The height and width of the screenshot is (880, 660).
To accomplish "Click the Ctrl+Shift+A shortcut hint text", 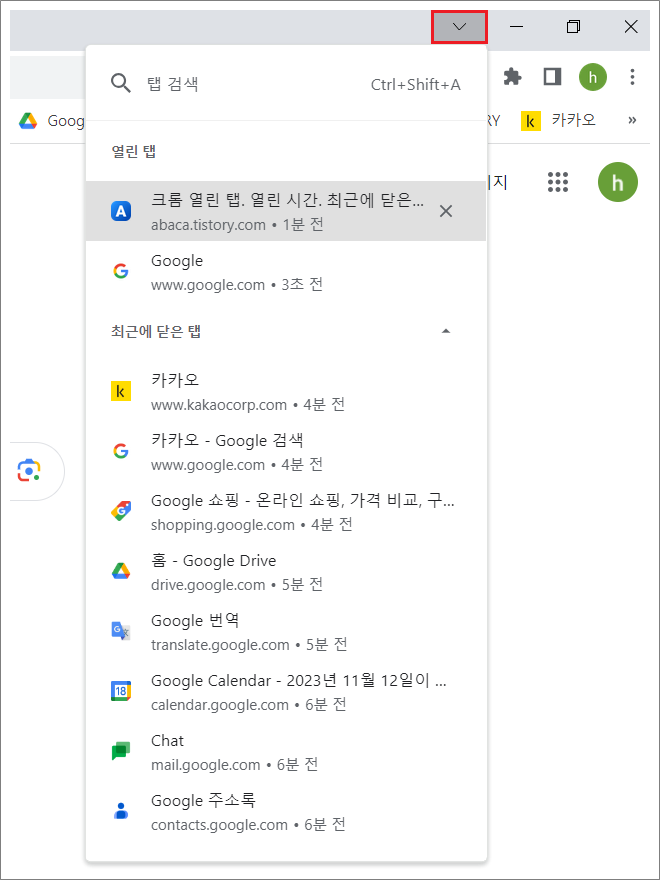I will pos(416,85).
